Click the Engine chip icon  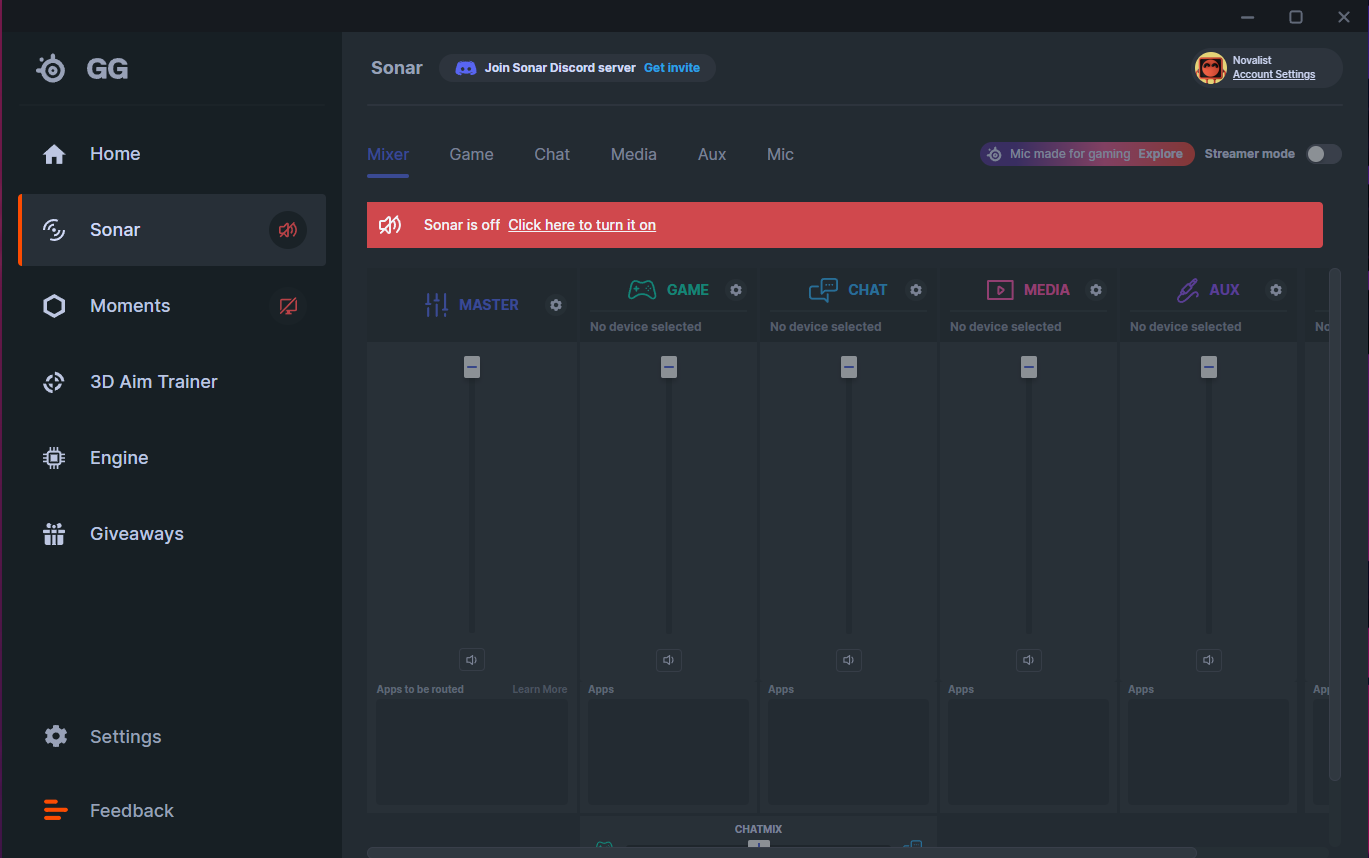[x=54, y=458]
